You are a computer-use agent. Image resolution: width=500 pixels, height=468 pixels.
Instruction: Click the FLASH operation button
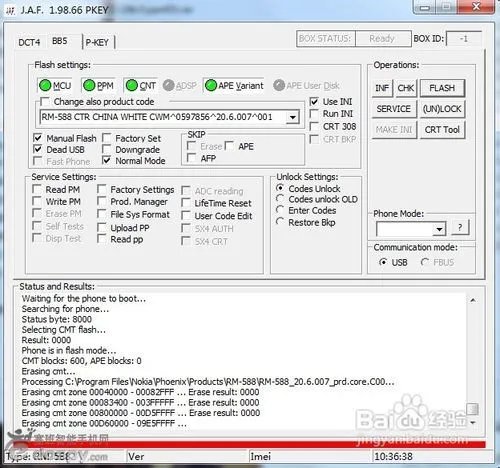pyautogui.click(x=442, y=88)
